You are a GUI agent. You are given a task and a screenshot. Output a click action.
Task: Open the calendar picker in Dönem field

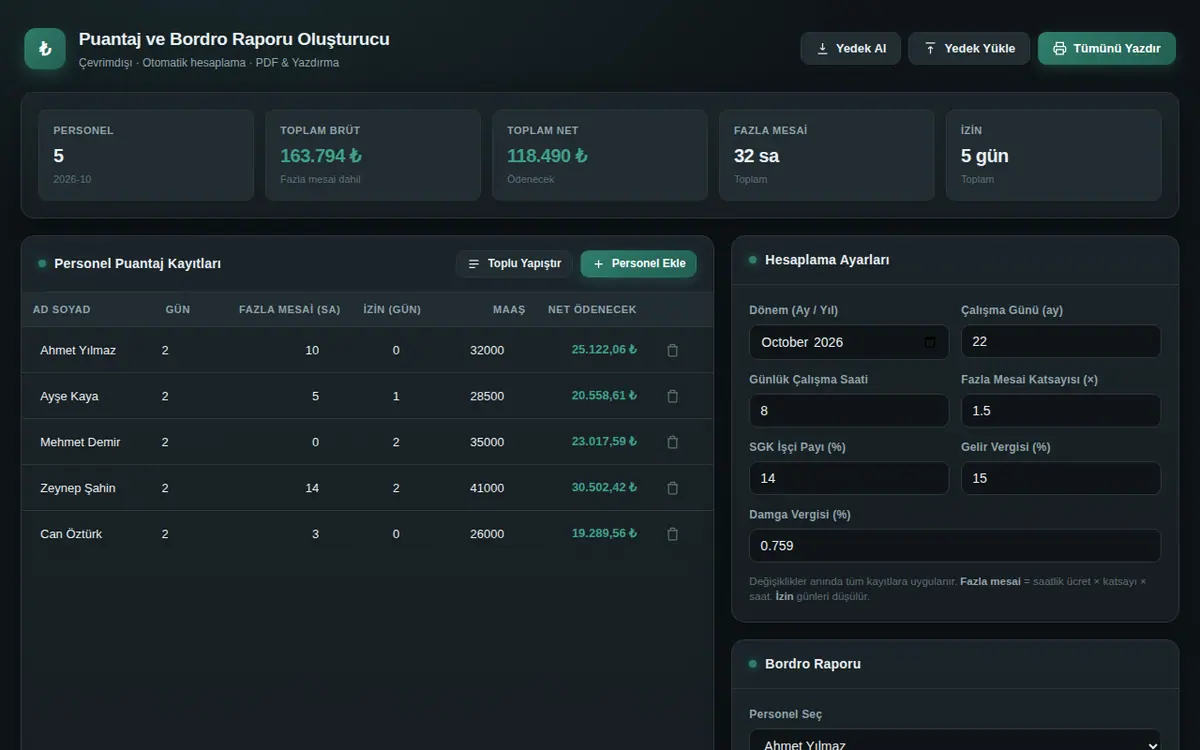pyautogui.click(x=930, y=342)
